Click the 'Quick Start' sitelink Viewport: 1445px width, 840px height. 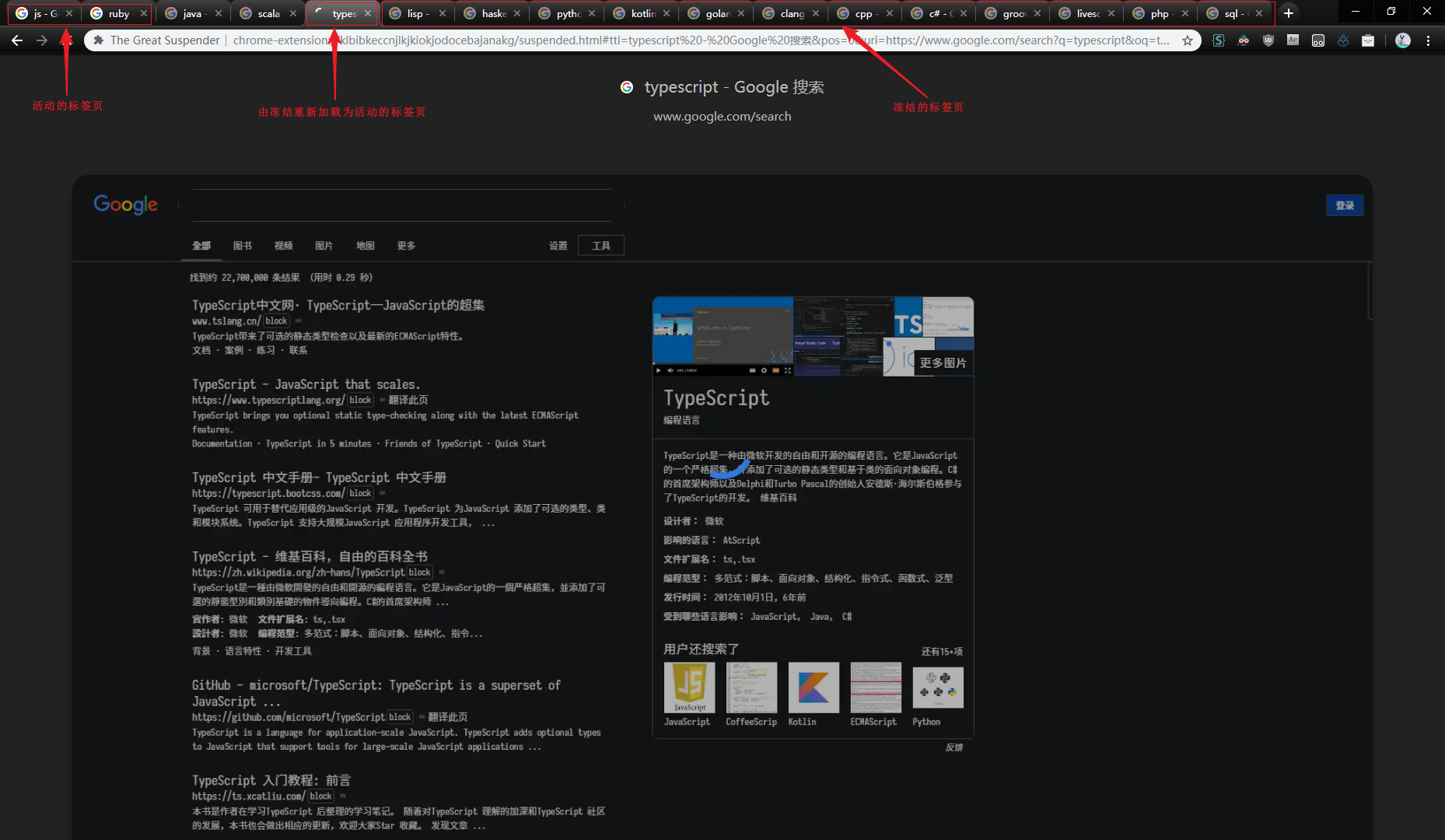pos(520,444)
